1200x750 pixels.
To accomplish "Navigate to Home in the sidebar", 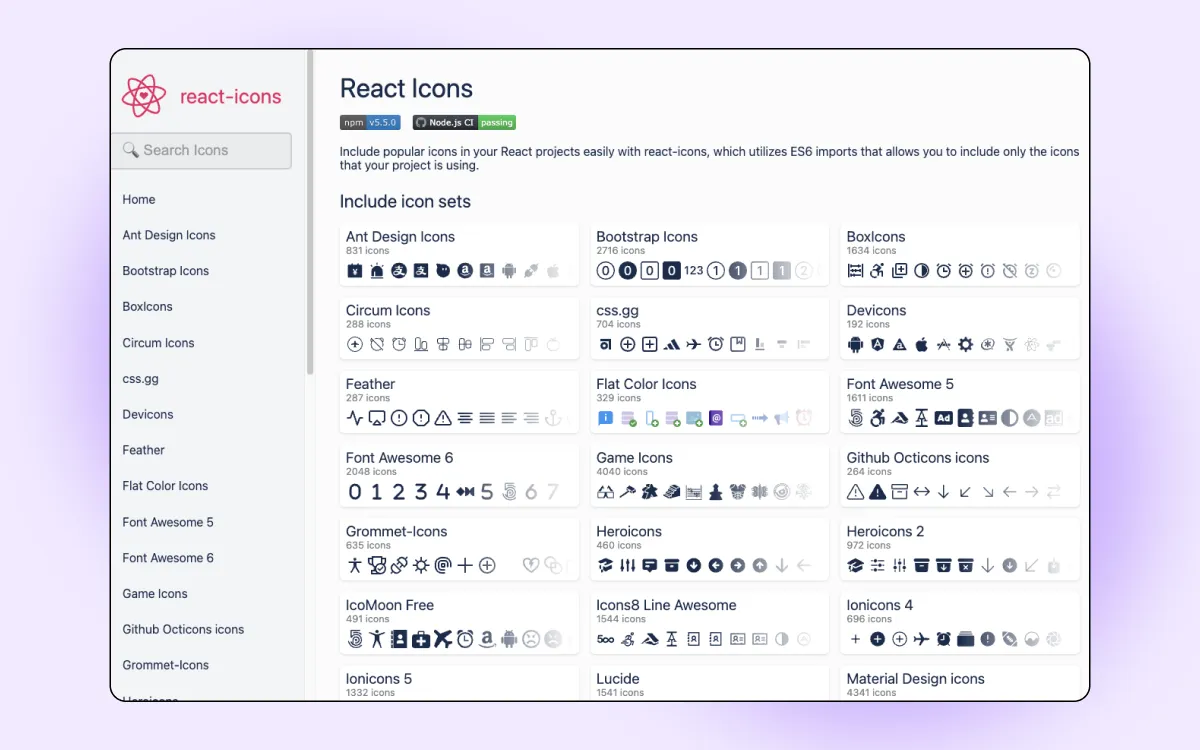I will [138, 199].
